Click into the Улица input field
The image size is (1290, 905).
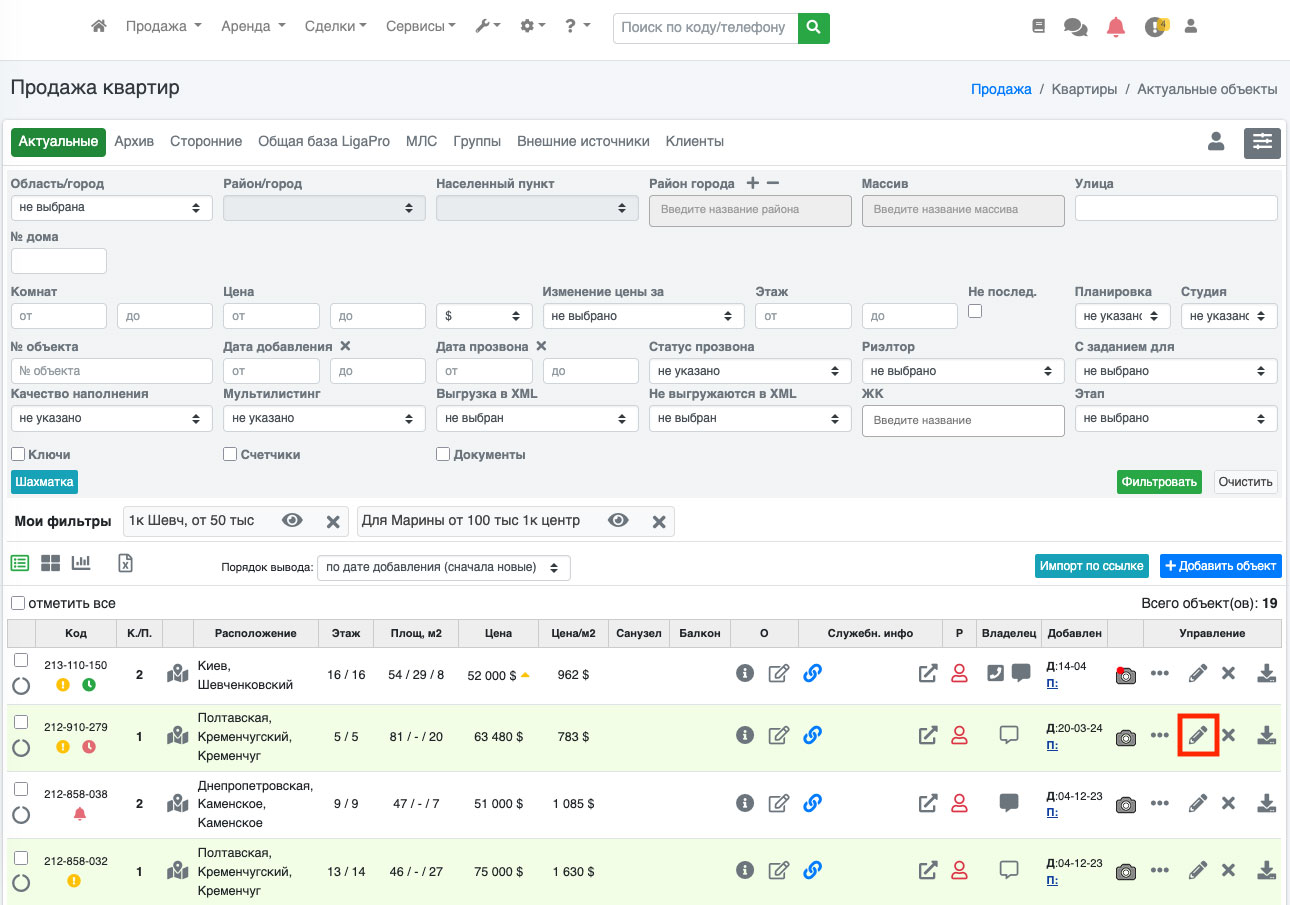coord(1176,208)
